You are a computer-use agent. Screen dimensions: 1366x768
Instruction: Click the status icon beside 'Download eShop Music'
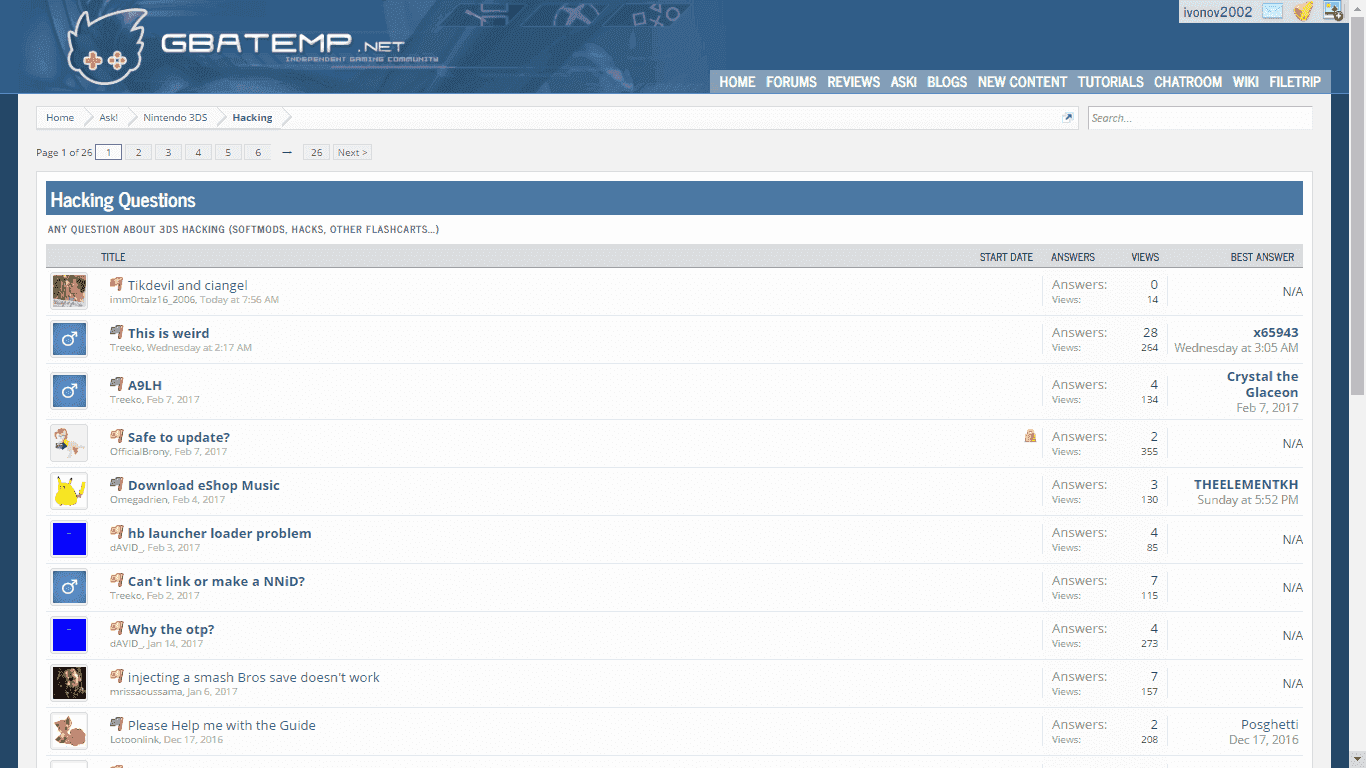[x=116, y=484]
